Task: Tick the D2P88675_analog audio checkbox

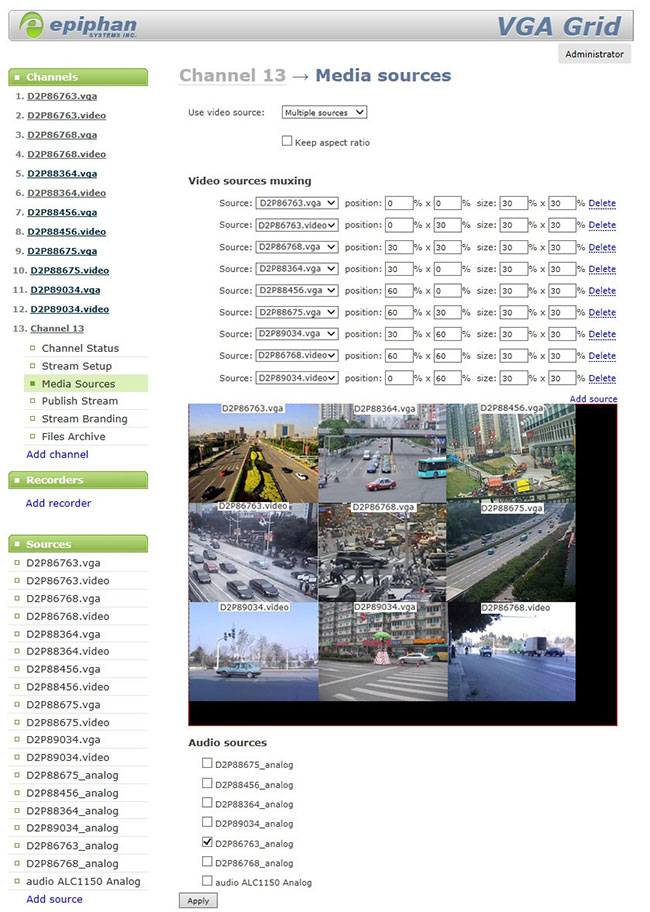Action: pos(207,763)
